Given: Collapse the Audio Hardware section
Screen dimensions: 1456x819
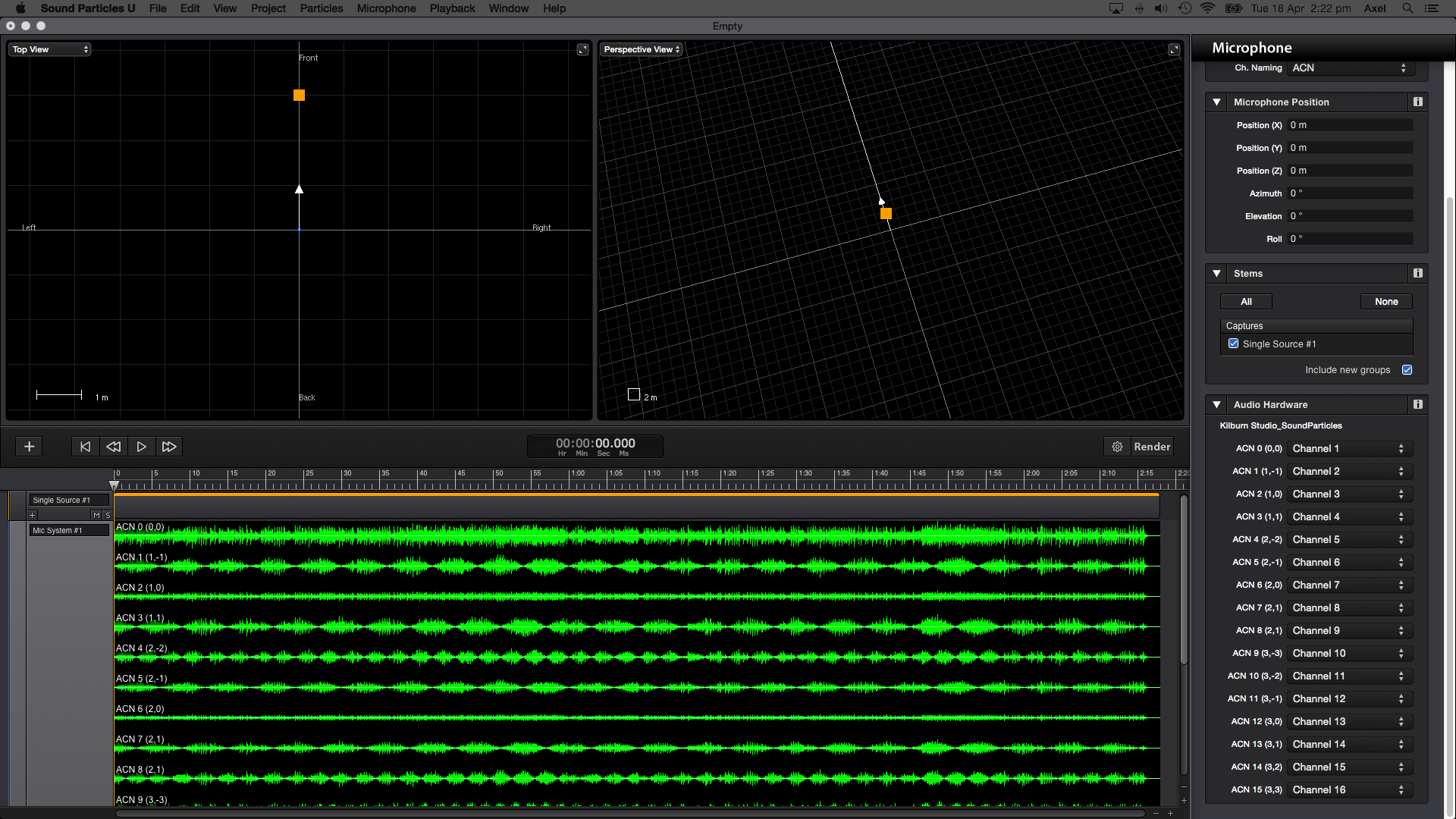Looking at the screenshot, I should (x=1216, y=404).
